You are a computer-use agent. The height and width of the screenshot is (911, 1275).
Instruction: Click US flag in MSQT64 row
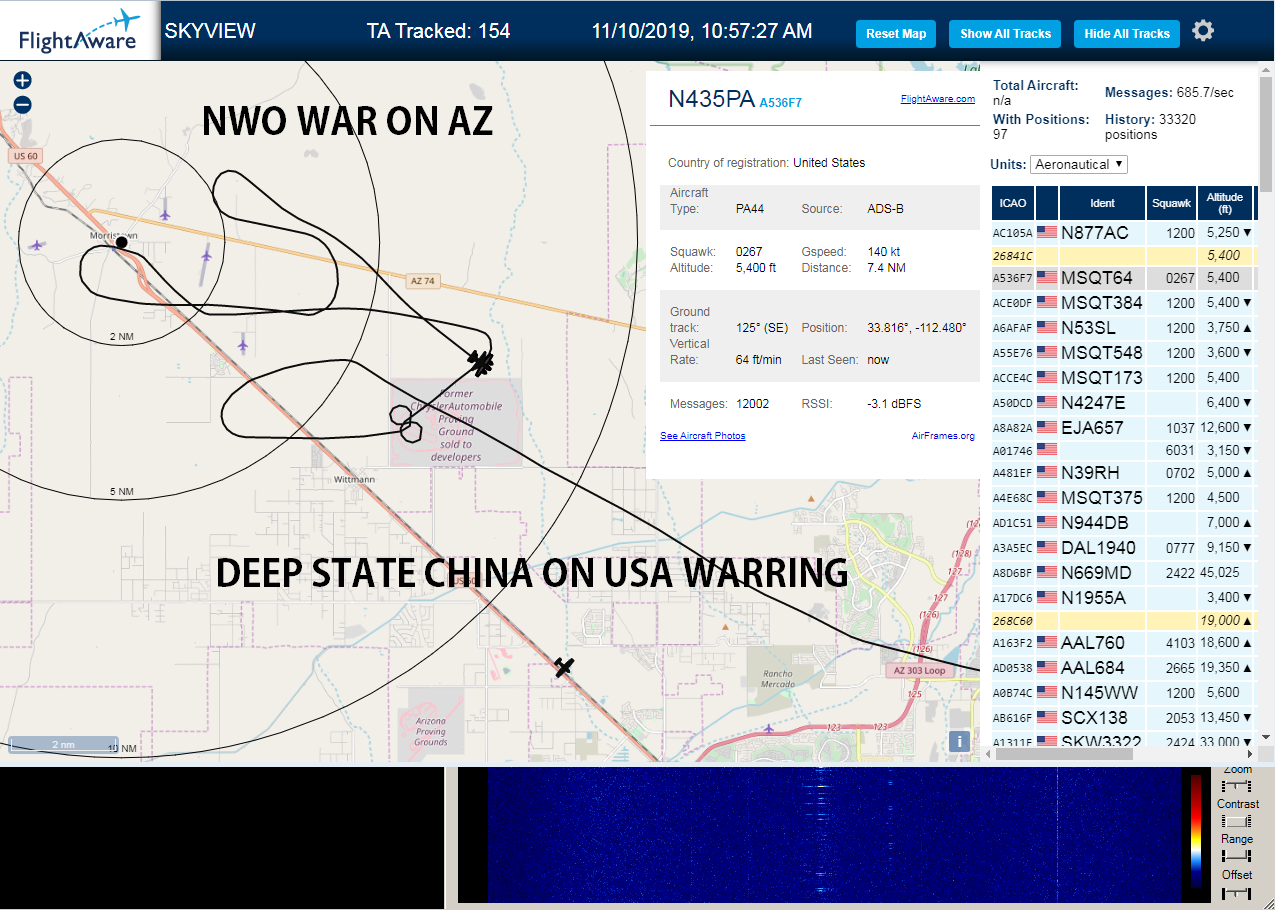pos(1047,278)
